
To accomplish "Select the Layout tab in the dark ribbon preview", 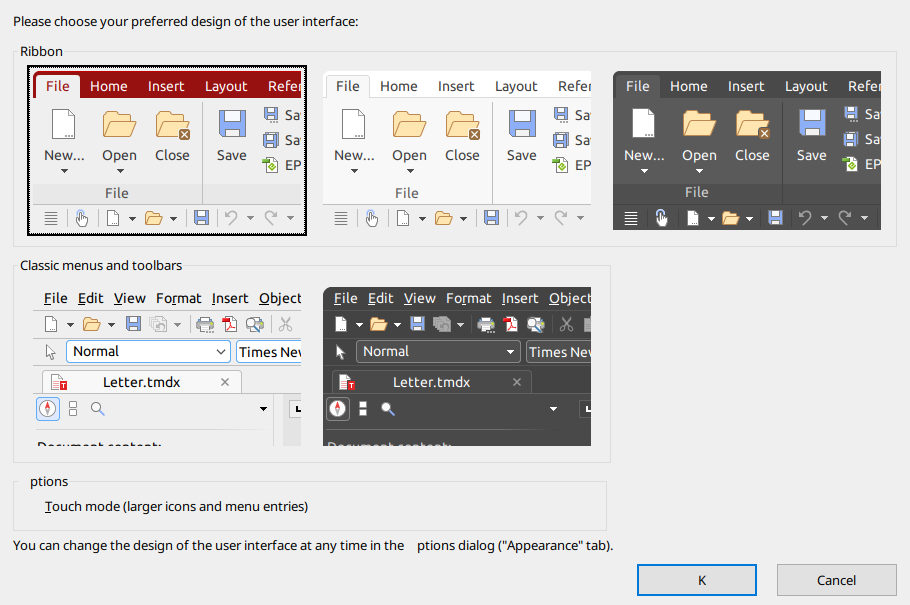I will coord(806,86).
